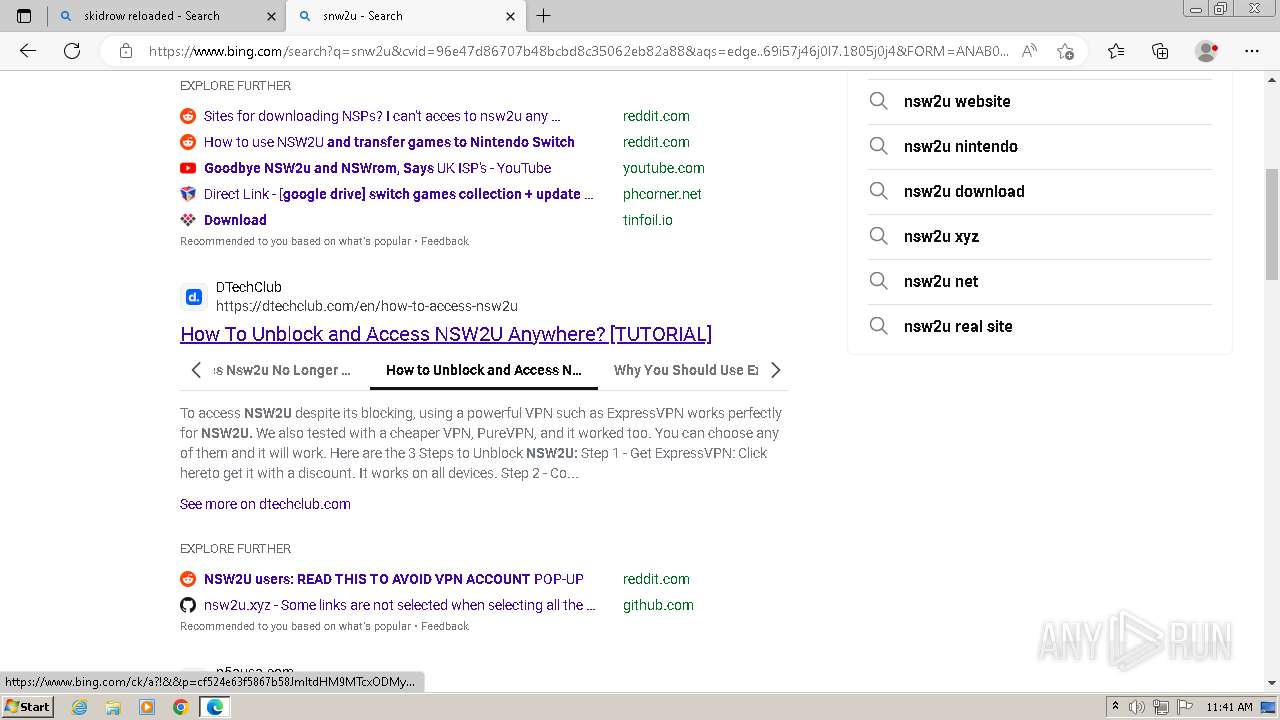
Task: Open the tab actions menu icon
Action: [24, 16]
